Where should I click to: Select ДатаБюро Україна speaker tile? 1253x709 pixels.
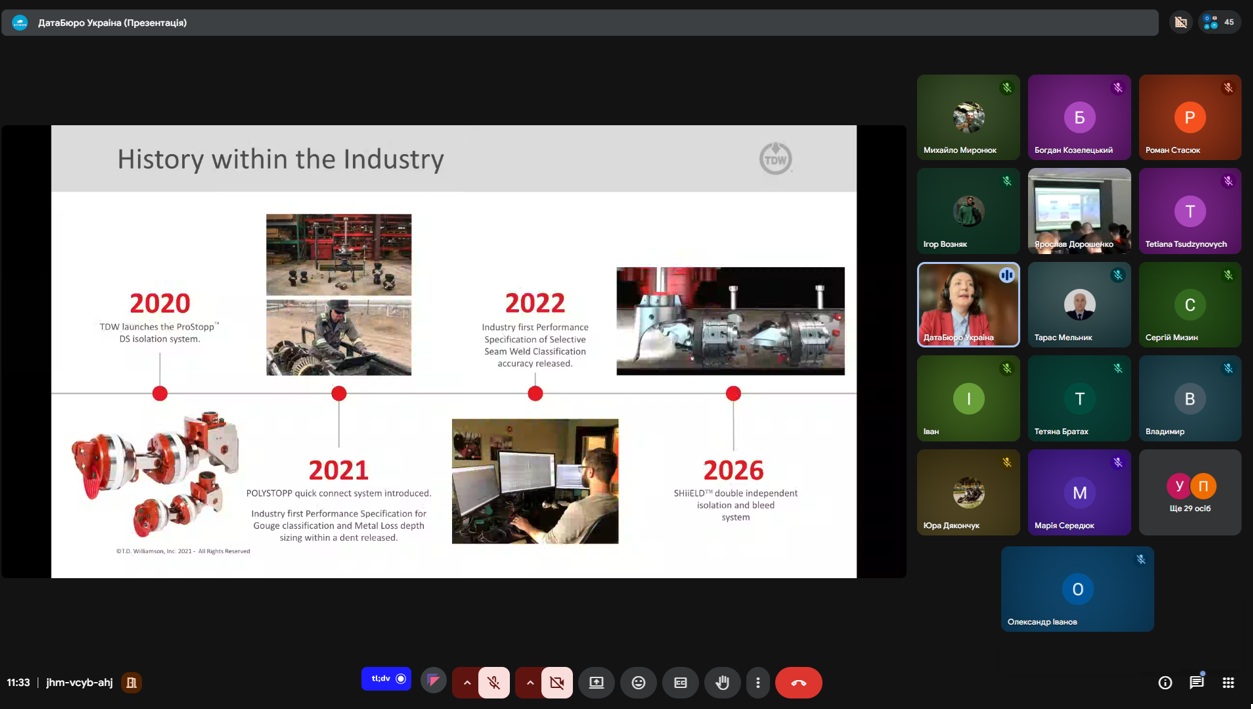968,305
